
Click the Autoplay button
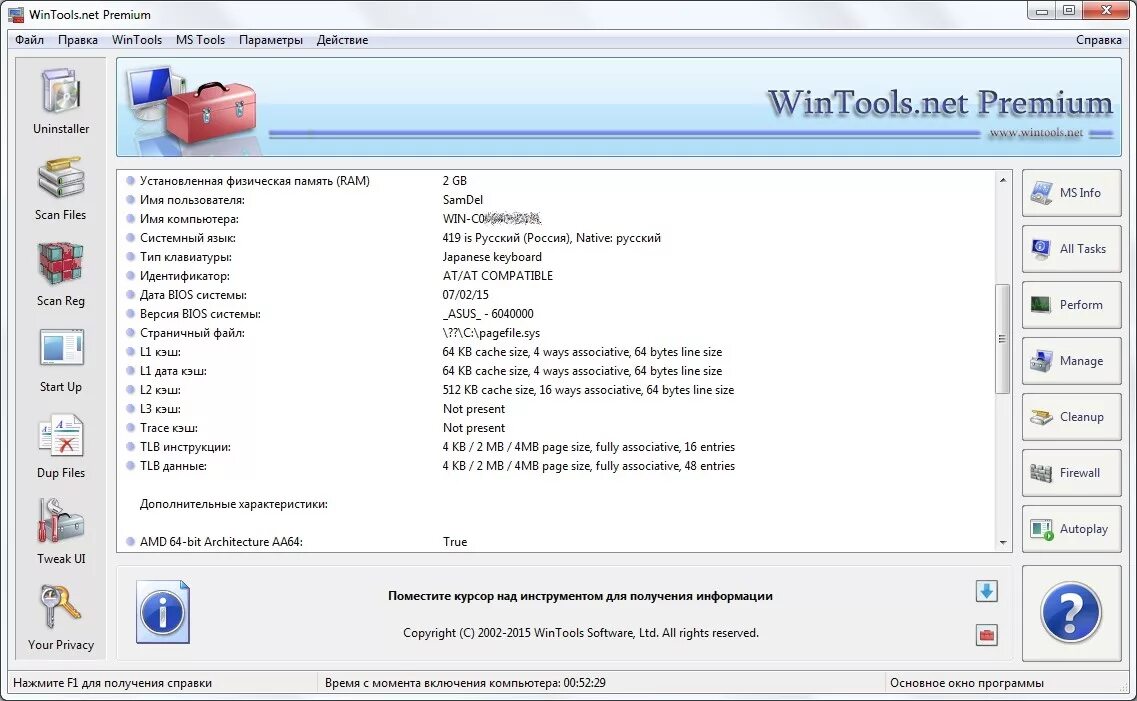[1071, 528]
